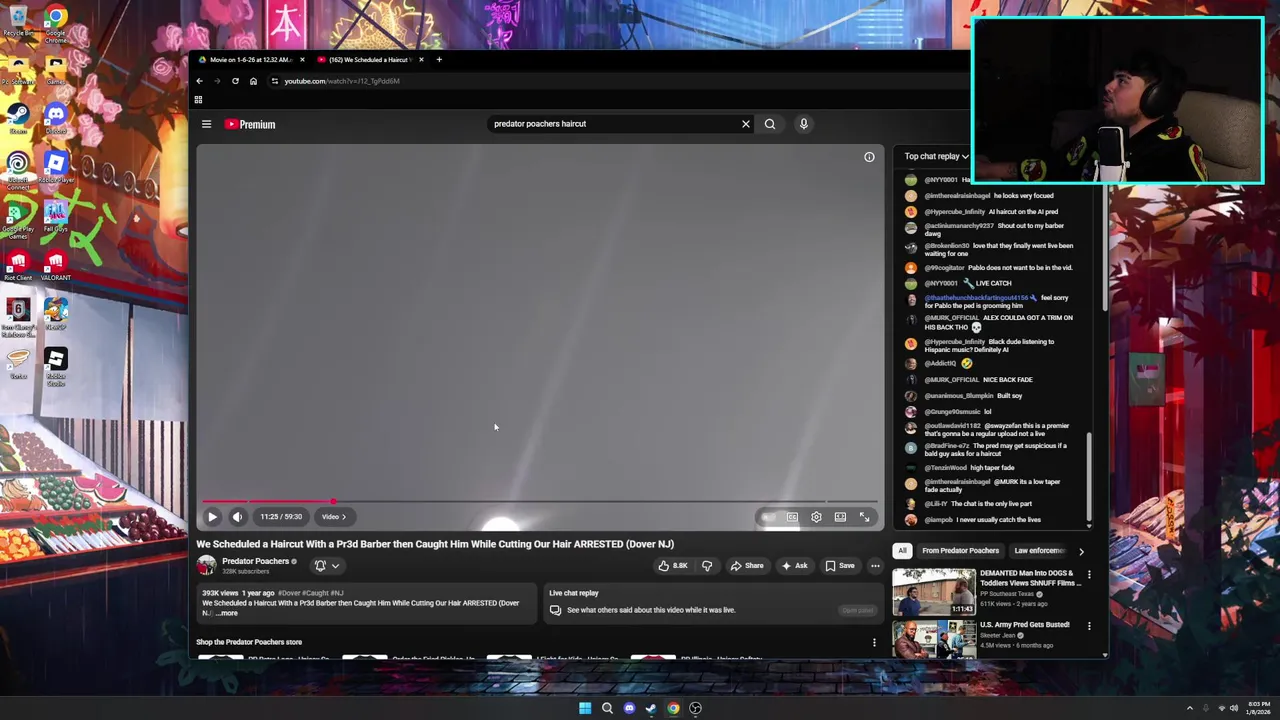Open the 'U.S. Army Pred Gets Busted!' title
This screenshot has height=720, width=1280.
coord(1025,625)
